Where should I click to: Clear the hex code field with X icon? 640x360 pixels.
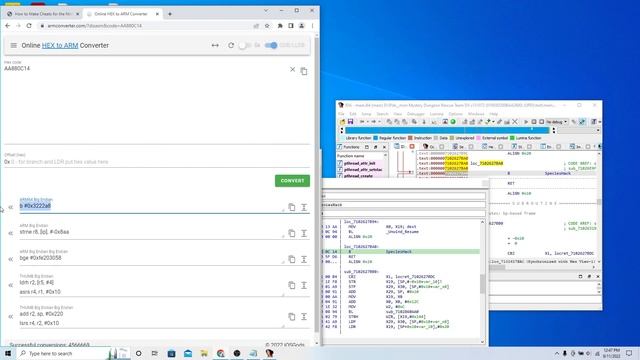coord(292,70)
